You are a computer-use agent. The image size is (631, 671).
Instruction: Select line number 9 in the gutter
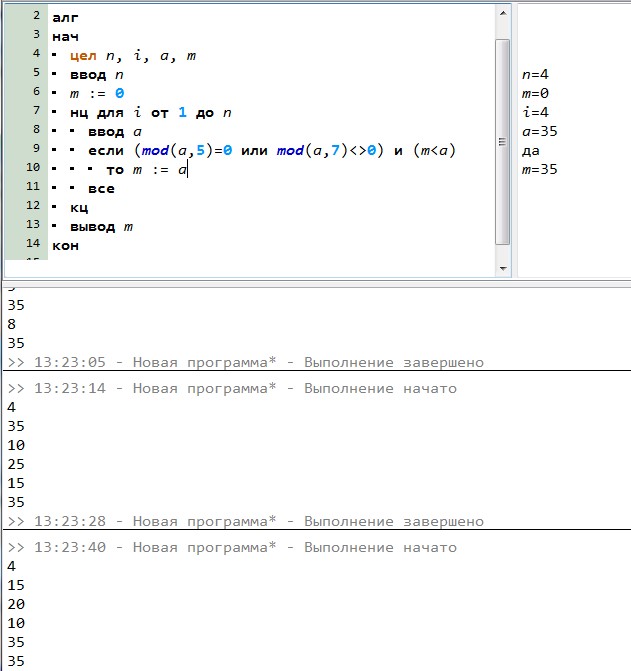pos(36,150)
